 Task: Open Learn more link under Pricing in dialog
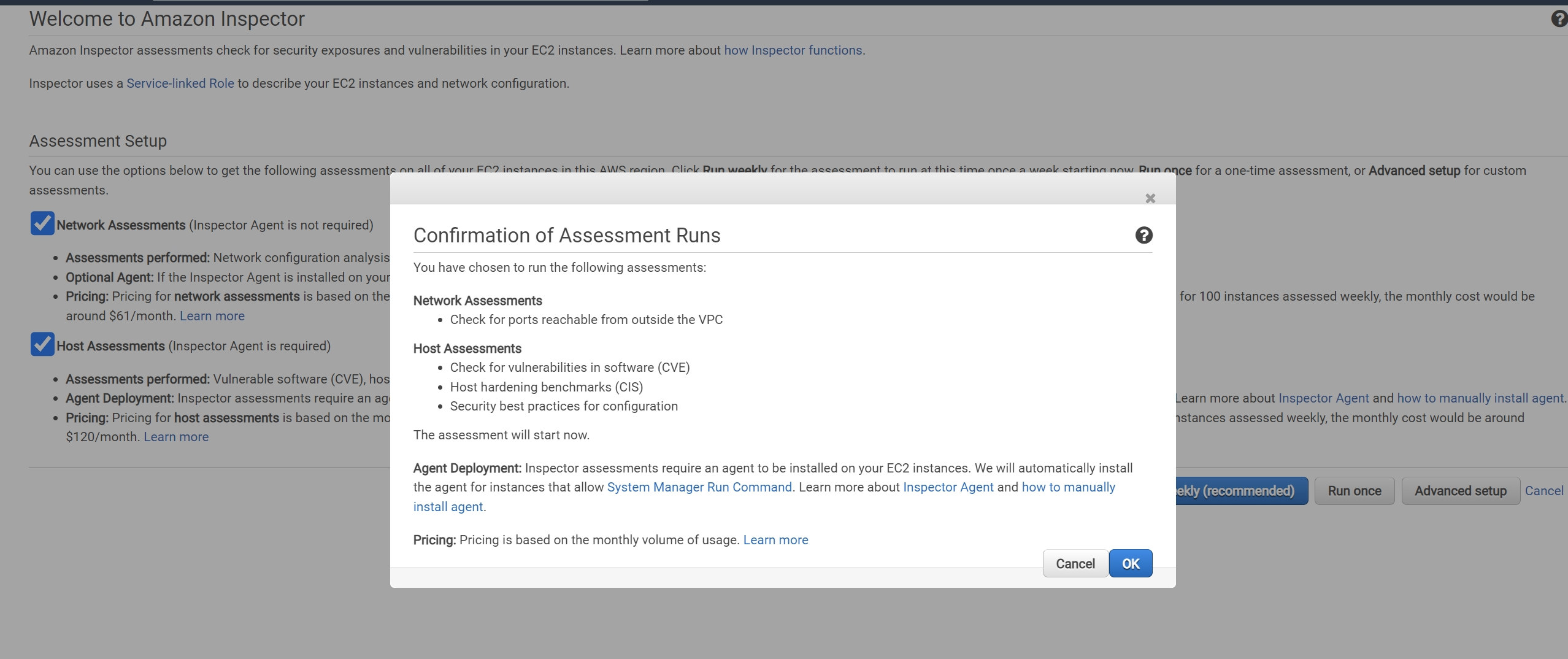click(x=775, y=540)
